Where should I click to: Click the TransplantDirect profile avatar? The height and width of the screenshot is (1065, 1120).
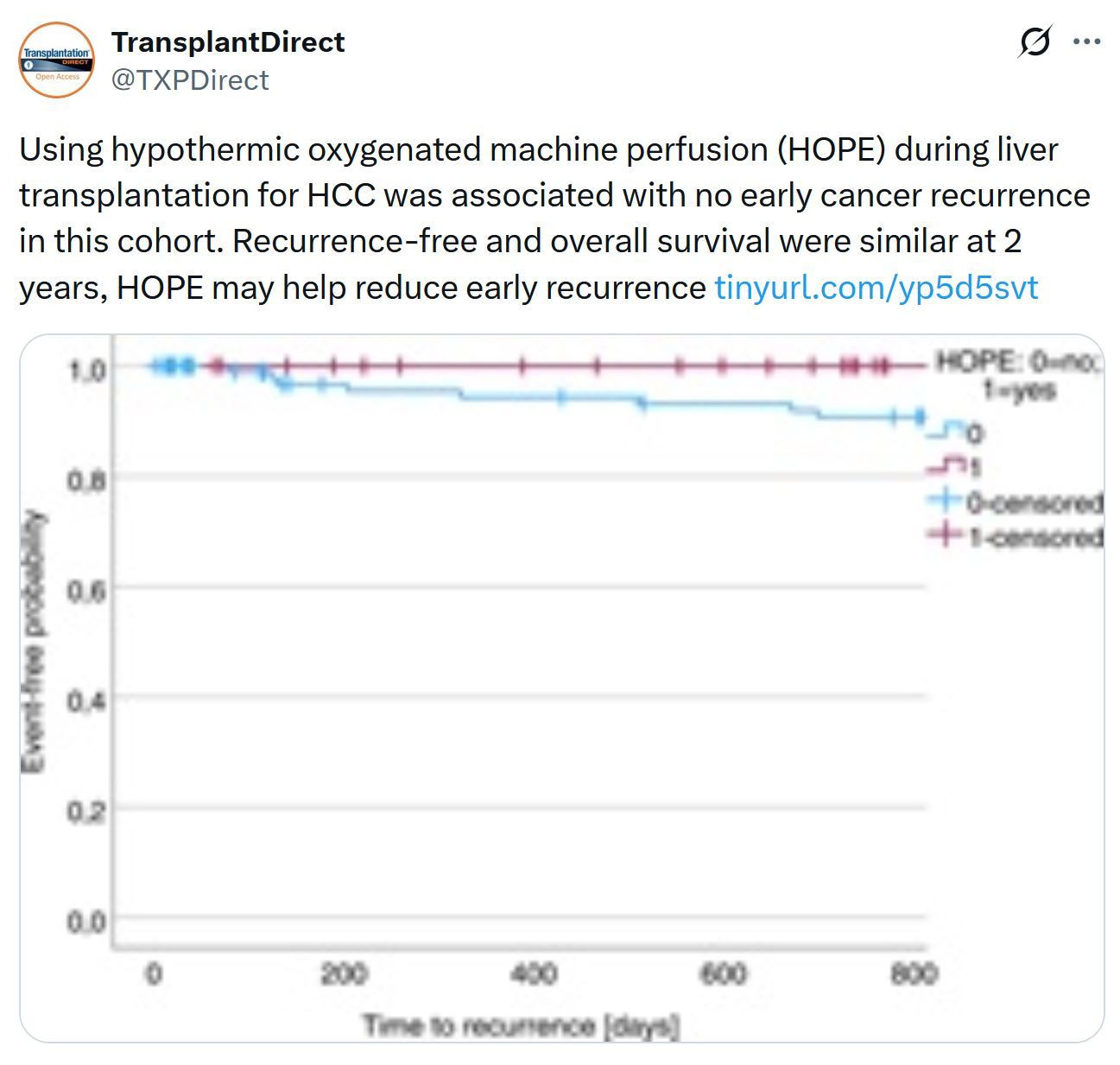(57, 60)
